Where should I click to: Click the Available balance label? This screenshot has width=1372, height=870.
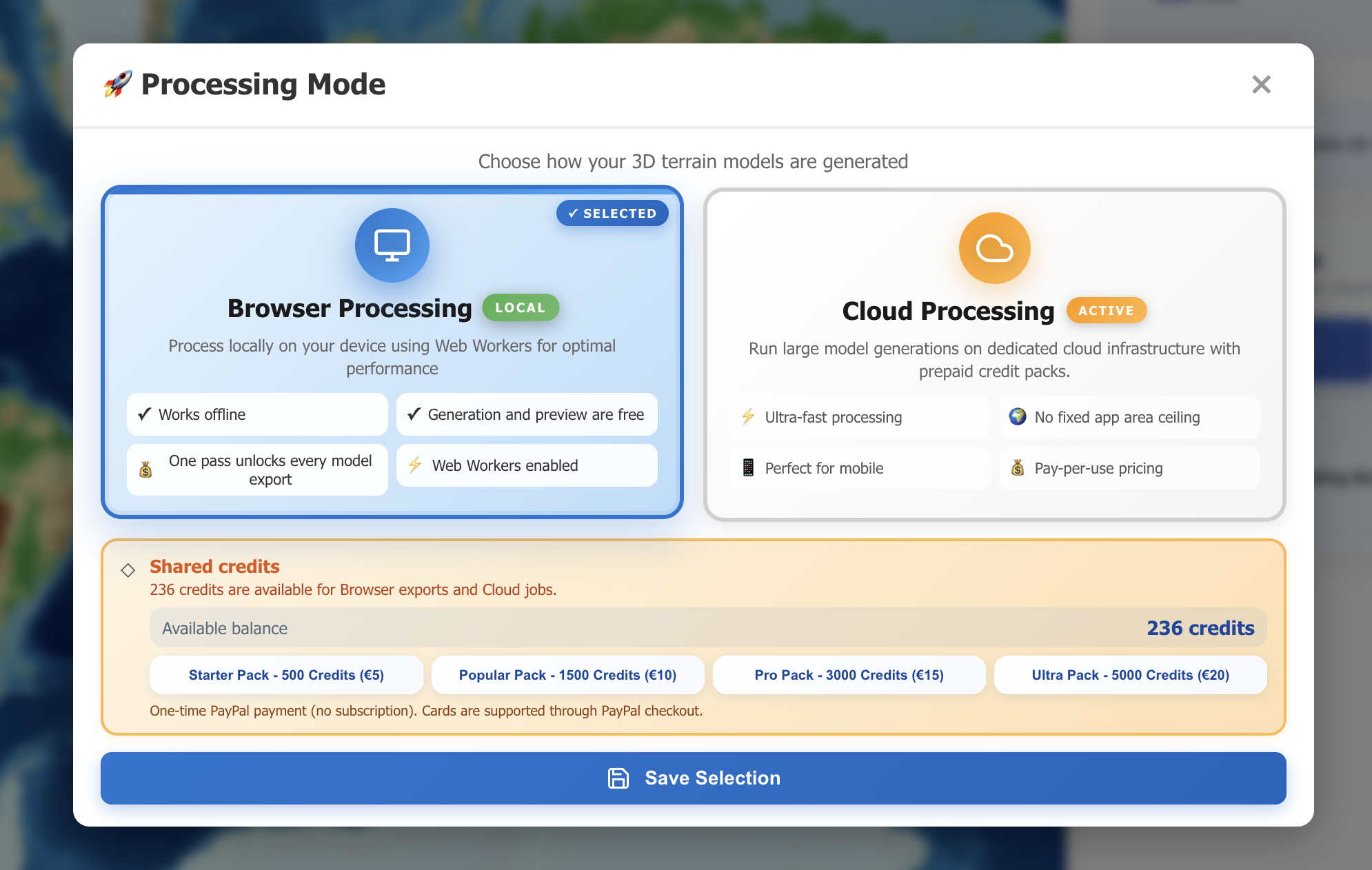[225, 628]
